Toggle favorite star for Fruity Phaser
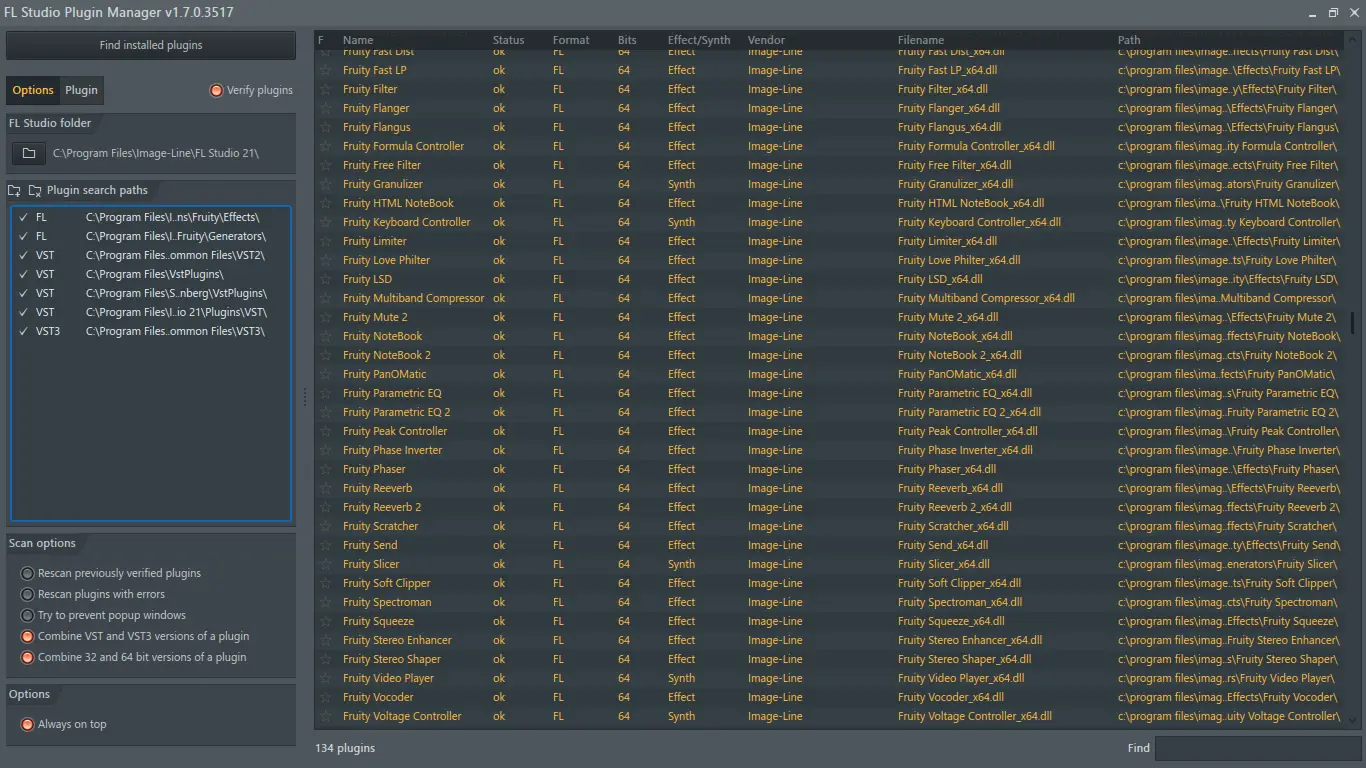The height and width of the screenshot is (768, 1366). [x=325, y=469]
